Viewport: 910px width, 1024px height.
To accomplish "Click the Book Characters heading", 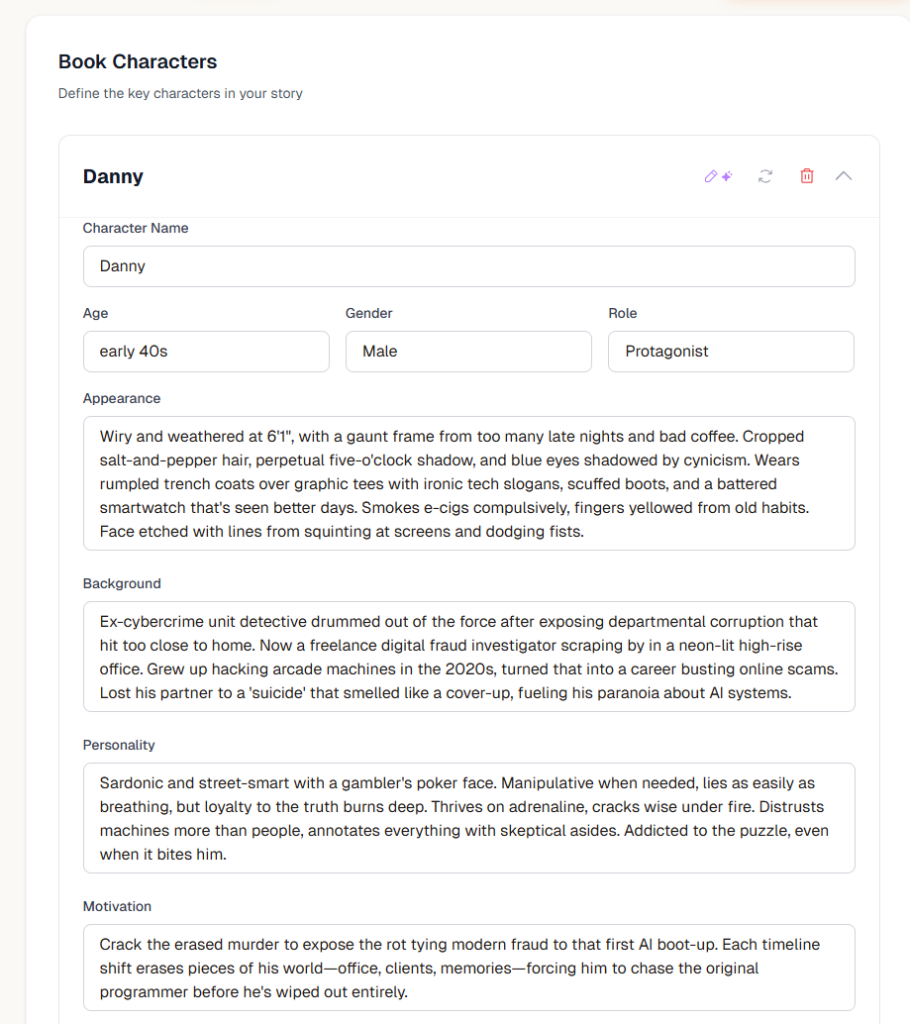I will pos(137,62).
